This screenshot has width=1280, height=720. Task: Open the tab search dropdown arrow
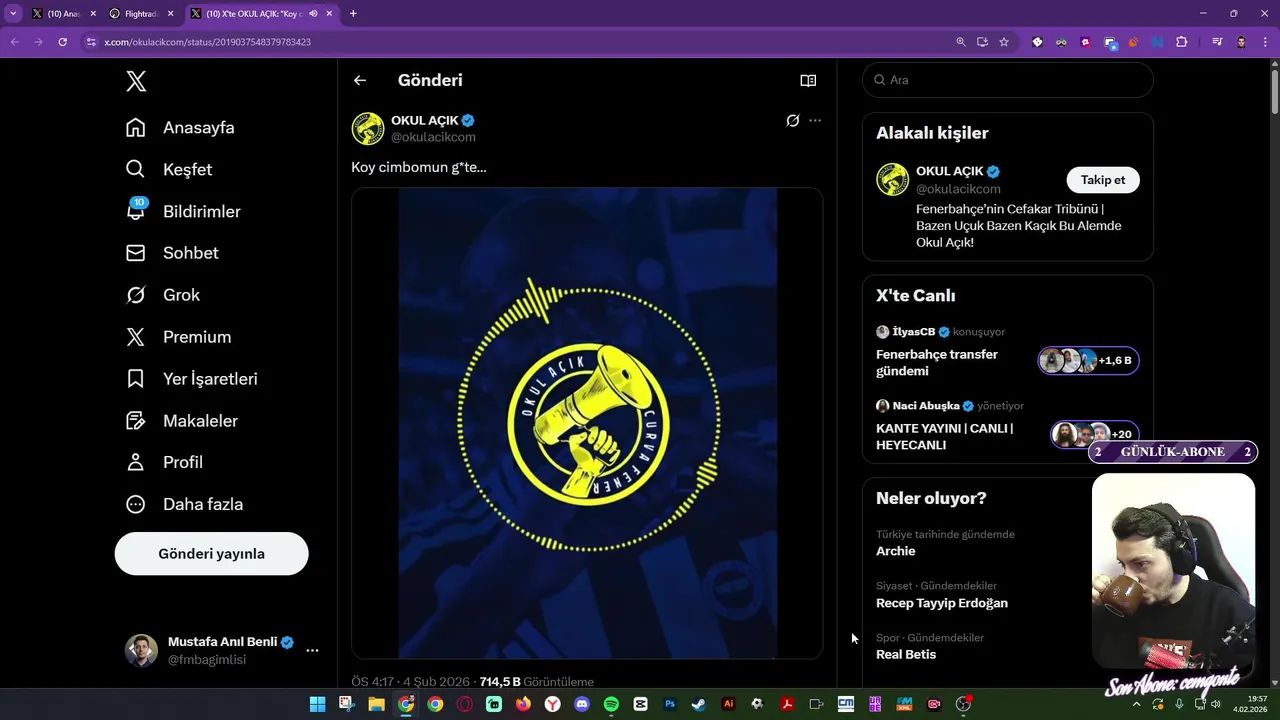coord(13,14)
